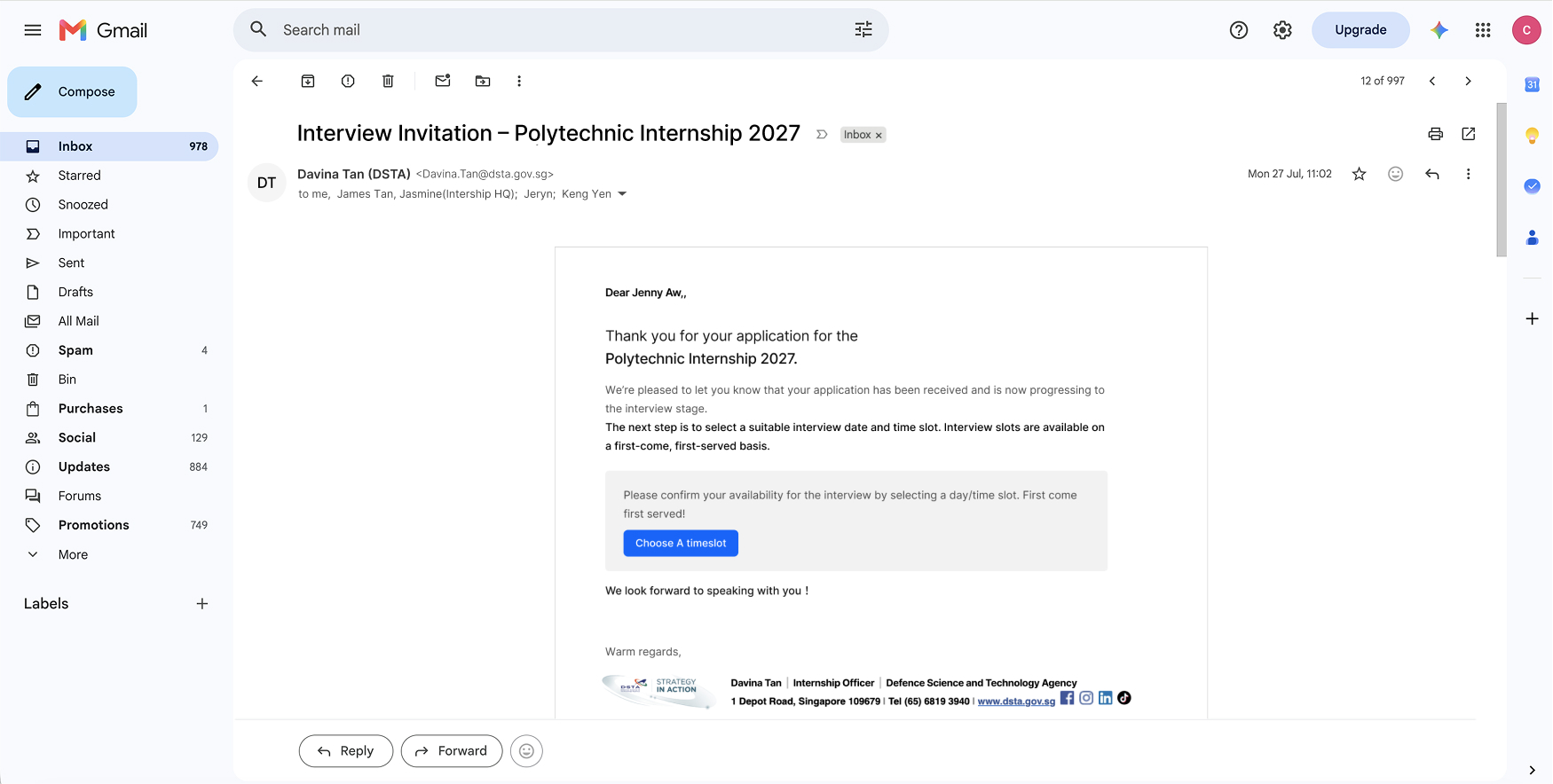The height and width of the screenshot is (784, 1553).
Task: Go to the Drafts folder
Action: point(75,292)
